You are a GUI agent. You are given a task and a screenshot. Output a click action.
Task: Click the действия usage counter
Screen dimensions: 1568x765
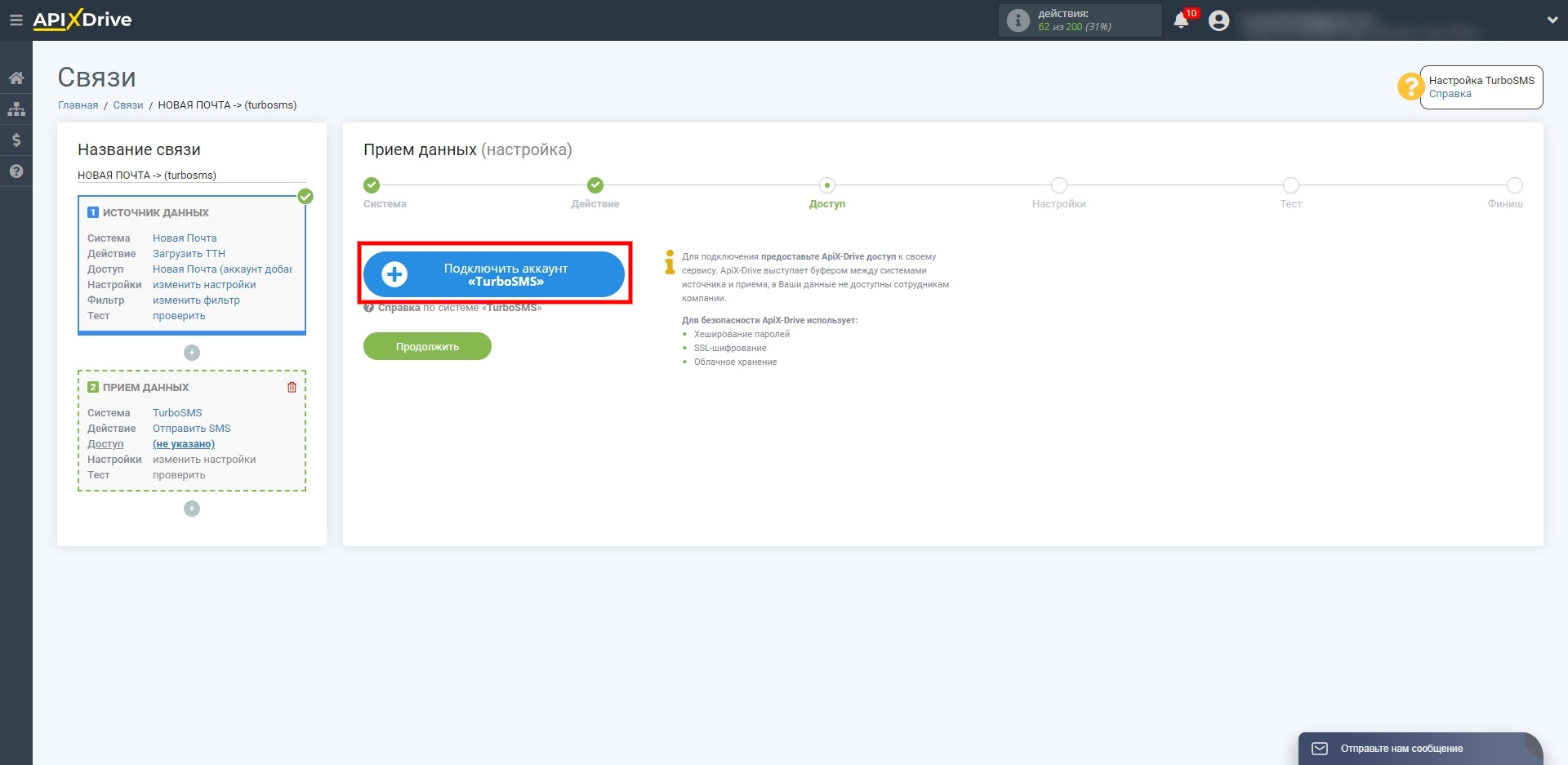tap(1080, 20)
